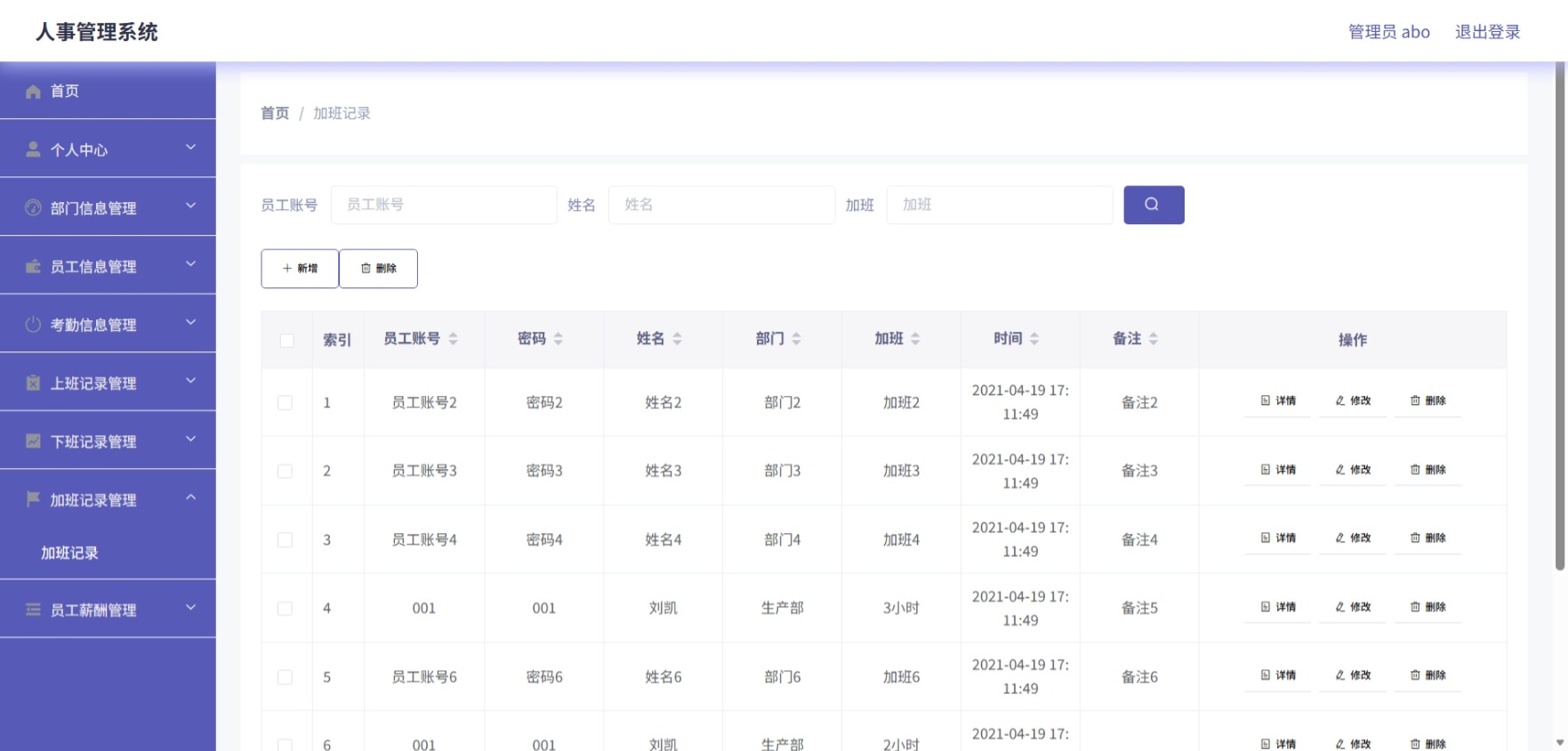1568x751 pixels.
Task: Click the person icon beside 个人中心
Action: coord(33,149)
